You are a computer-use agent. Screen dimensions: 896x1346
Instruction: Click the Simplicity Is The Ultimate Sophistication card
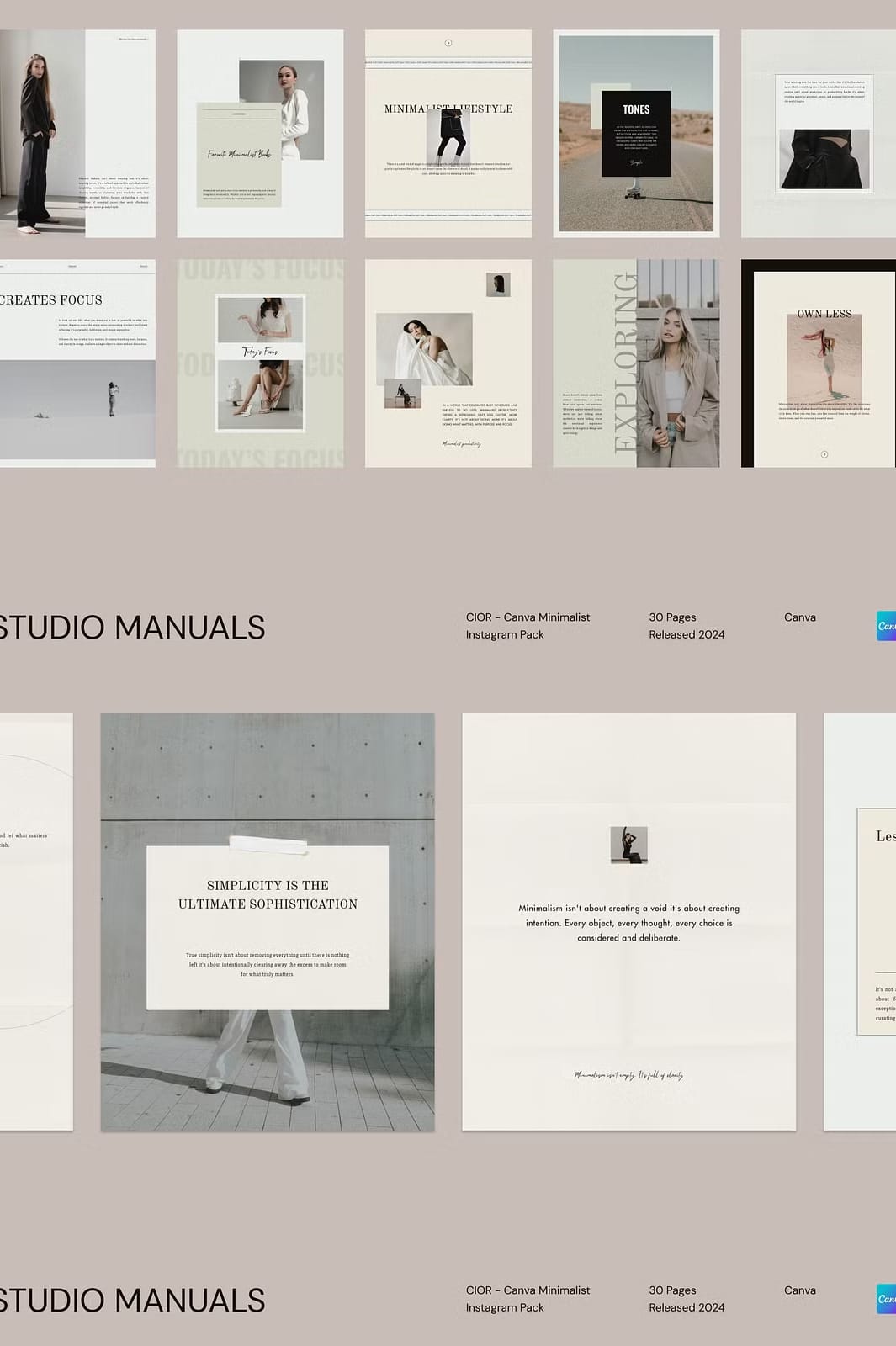tap(268, 927)
